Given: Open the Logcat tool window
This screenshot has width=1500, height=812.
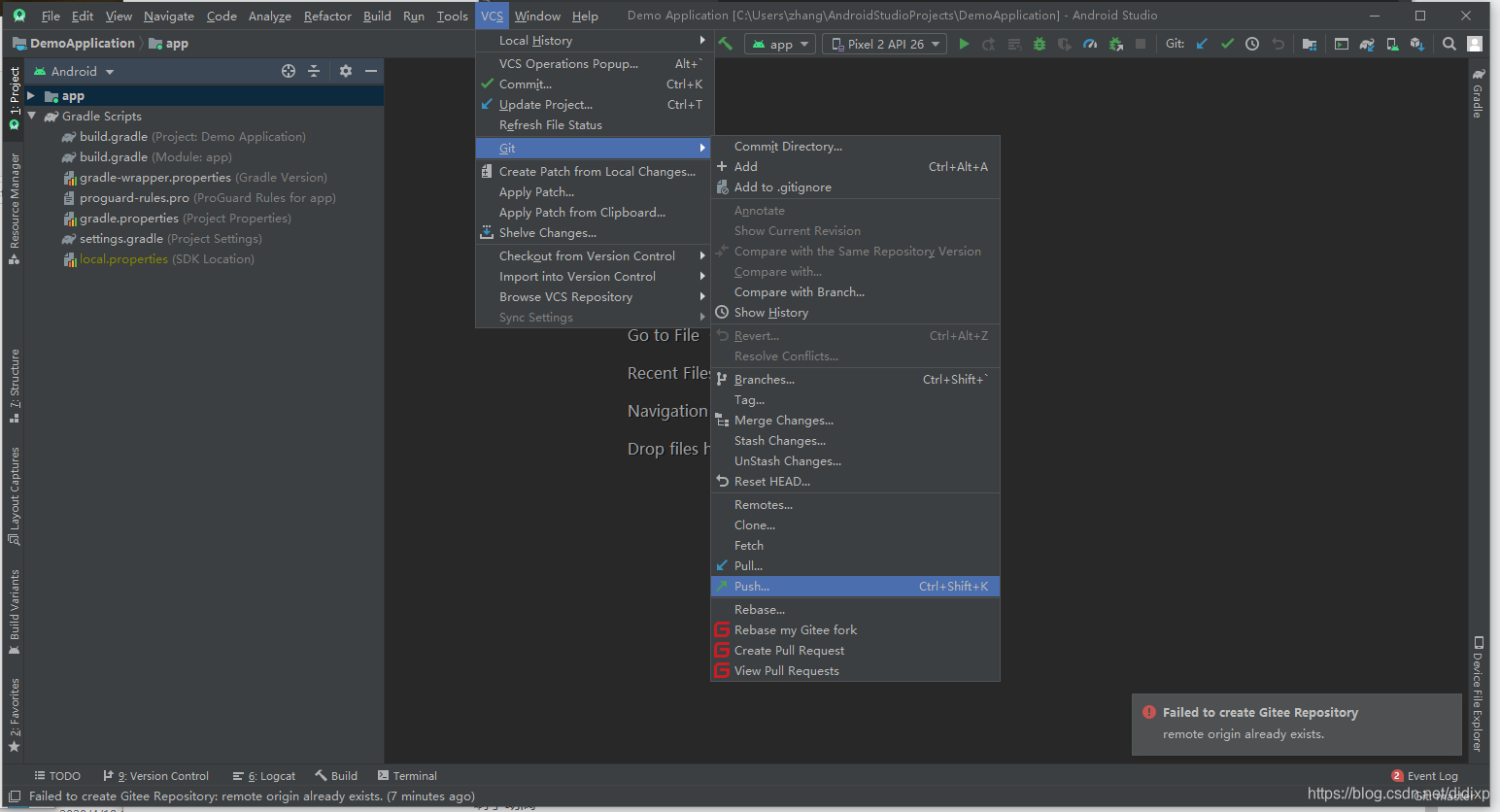Looking at the screenshot, I should click(x=263, y=775).
